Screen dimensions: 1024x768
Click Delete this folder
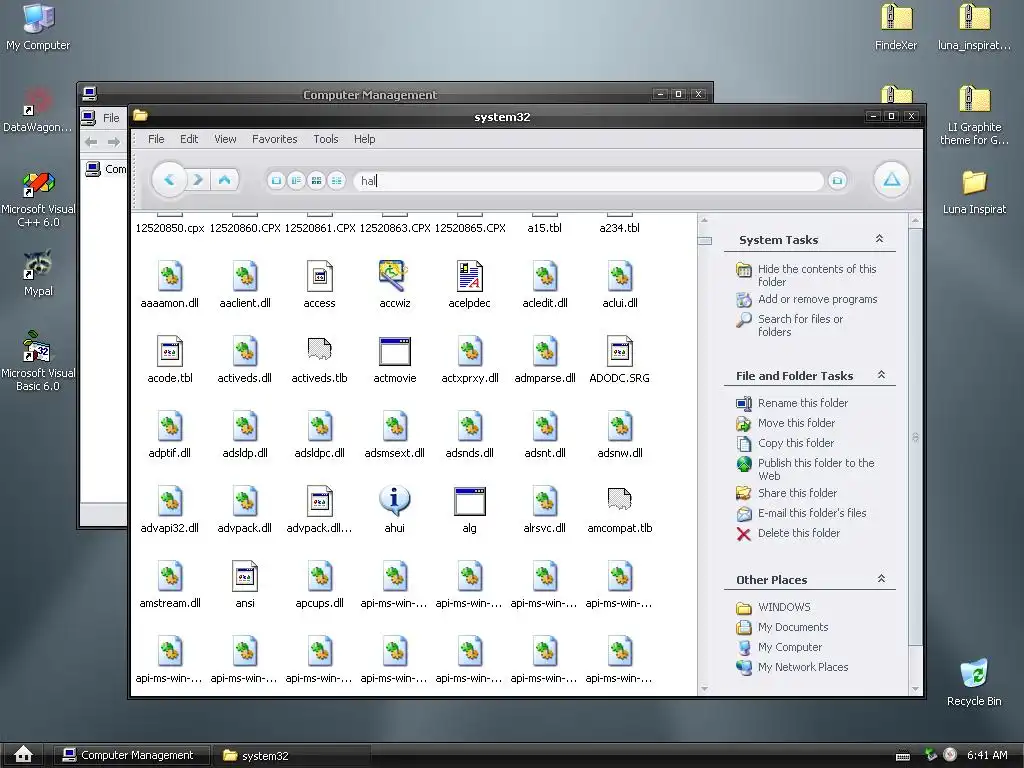click(799, 533)
